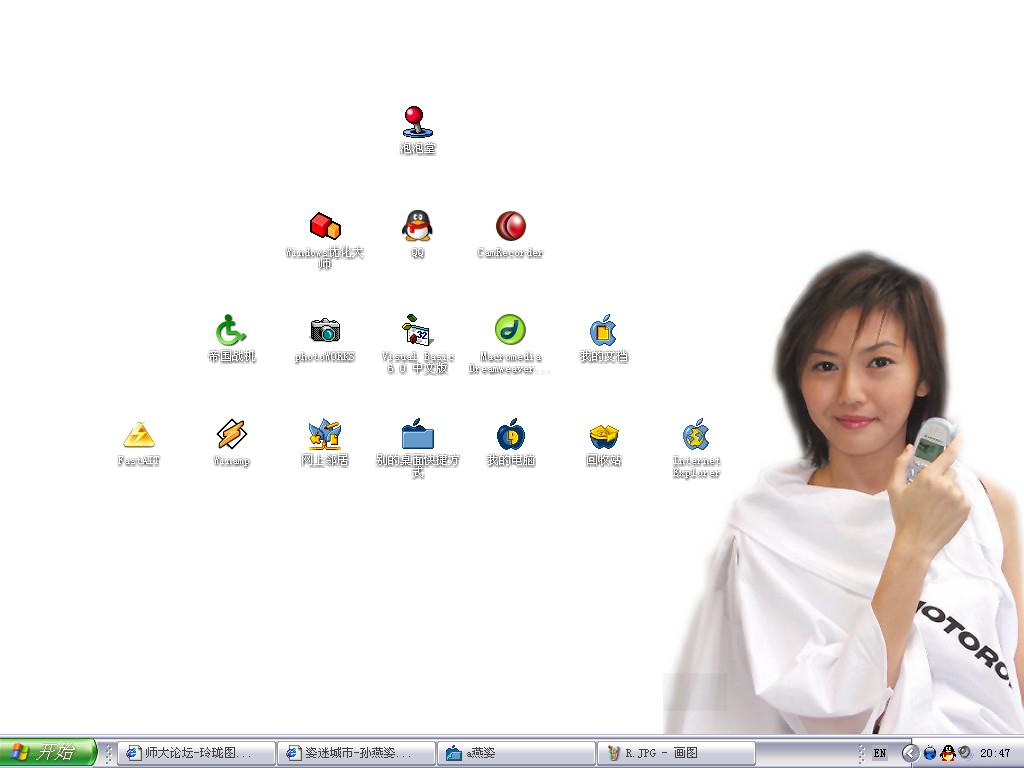Image resolution: width=1024 pixels, height=768 pixels.
Task: Switch to the R.JPG - 画图 window
Action: click(x=676, y=753)
